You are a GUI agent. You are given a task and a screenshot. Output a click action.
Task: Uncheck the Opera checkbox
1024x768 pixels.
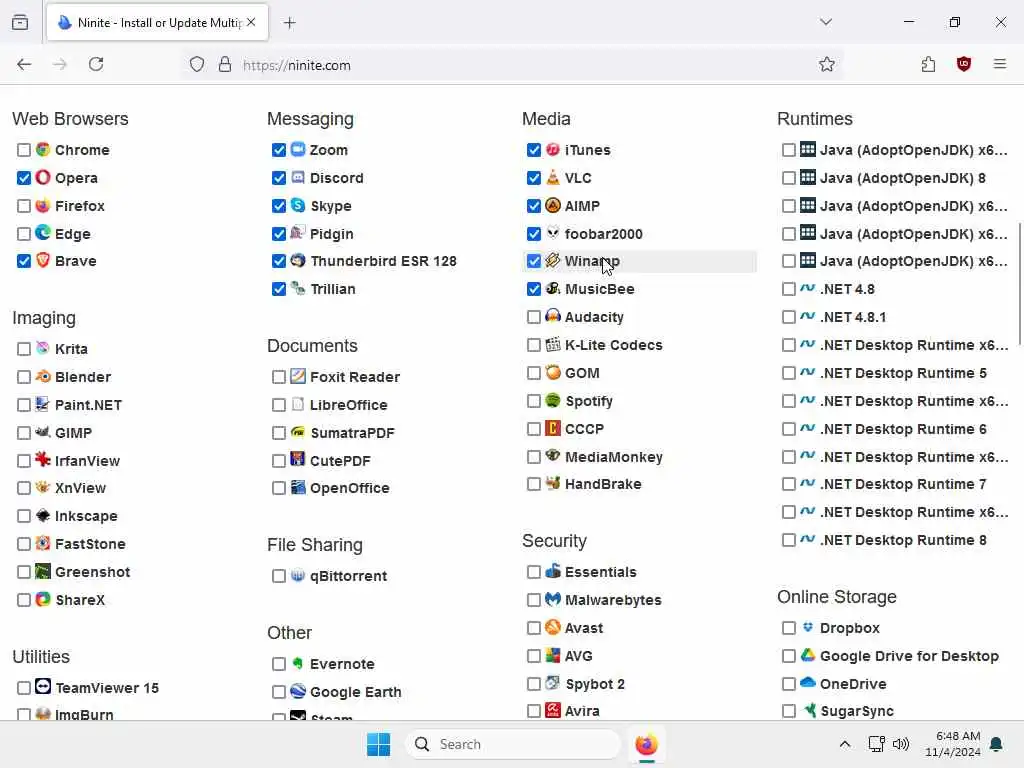[24, 178]
